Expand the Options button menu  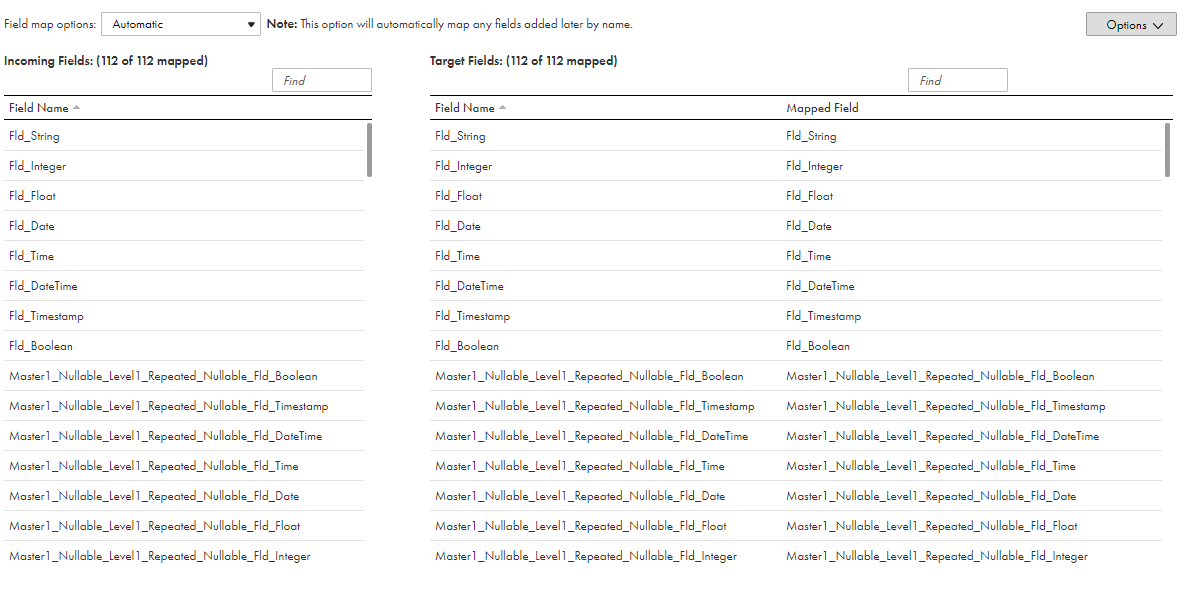(1130, 25)
